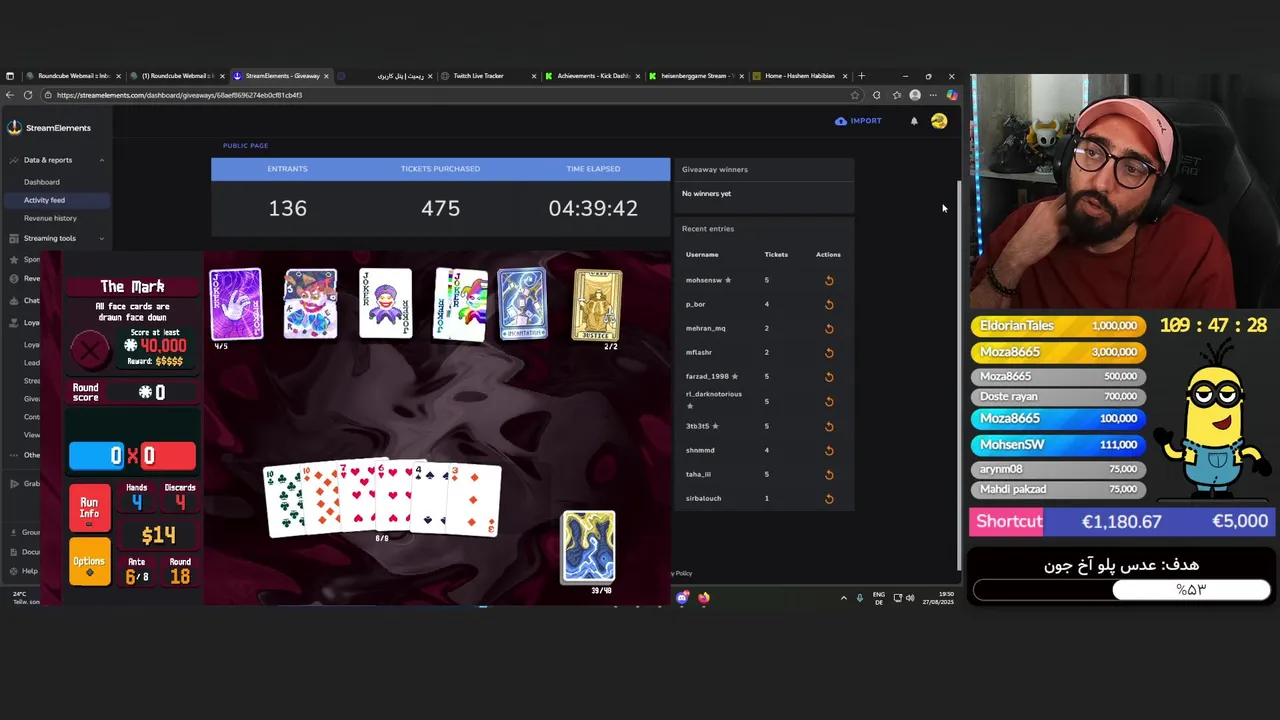Click the deck pile showing 39/48
The width and height of the screenshot is (1280, 720).
[x=588, y=546]
